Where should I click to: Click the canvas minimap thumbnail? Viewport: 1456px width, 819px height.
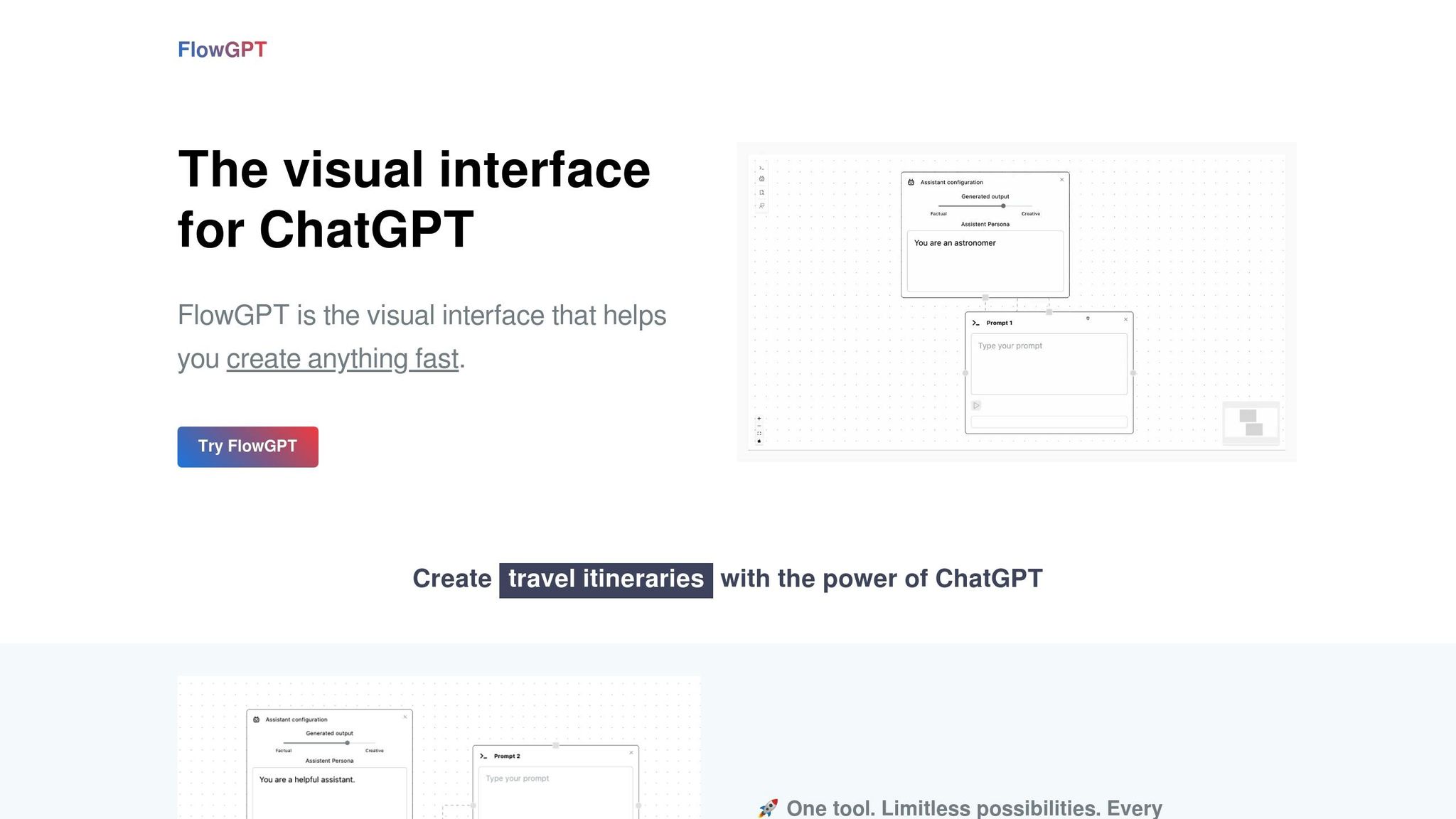pyautogui.click(x=1251, y=423)
